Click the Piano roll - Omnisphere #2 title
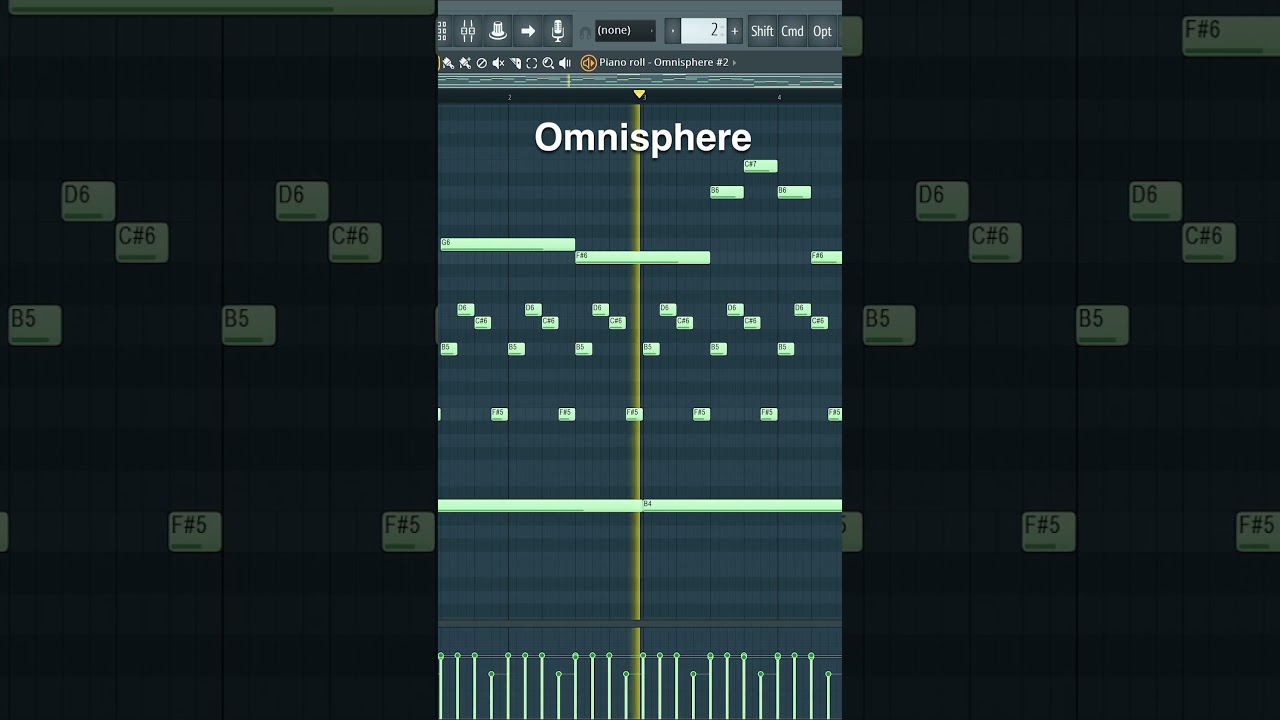Viewport: 1280px width, 720px height. coord(664,63)
